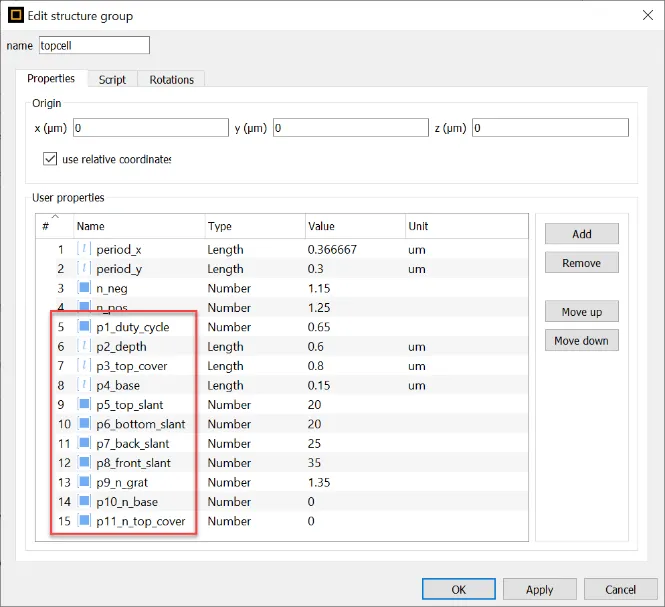Select the n_neg property icon
Screen dimensions: 665x607
(x=84, y=288)
